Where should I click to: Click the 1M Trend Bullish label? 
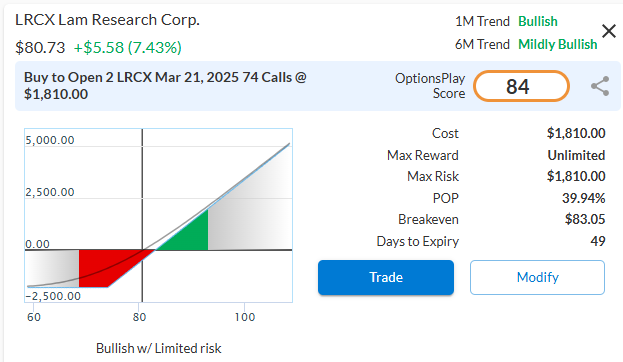538,21
